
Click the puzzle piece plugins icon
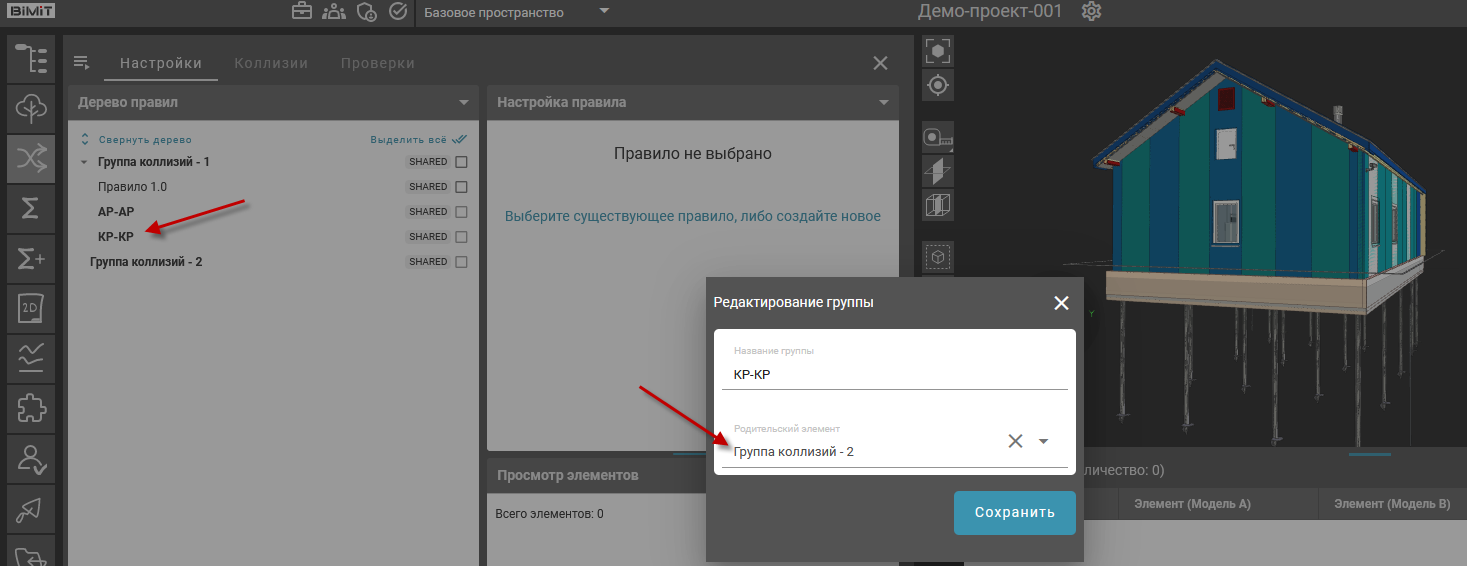pos(31,409)
